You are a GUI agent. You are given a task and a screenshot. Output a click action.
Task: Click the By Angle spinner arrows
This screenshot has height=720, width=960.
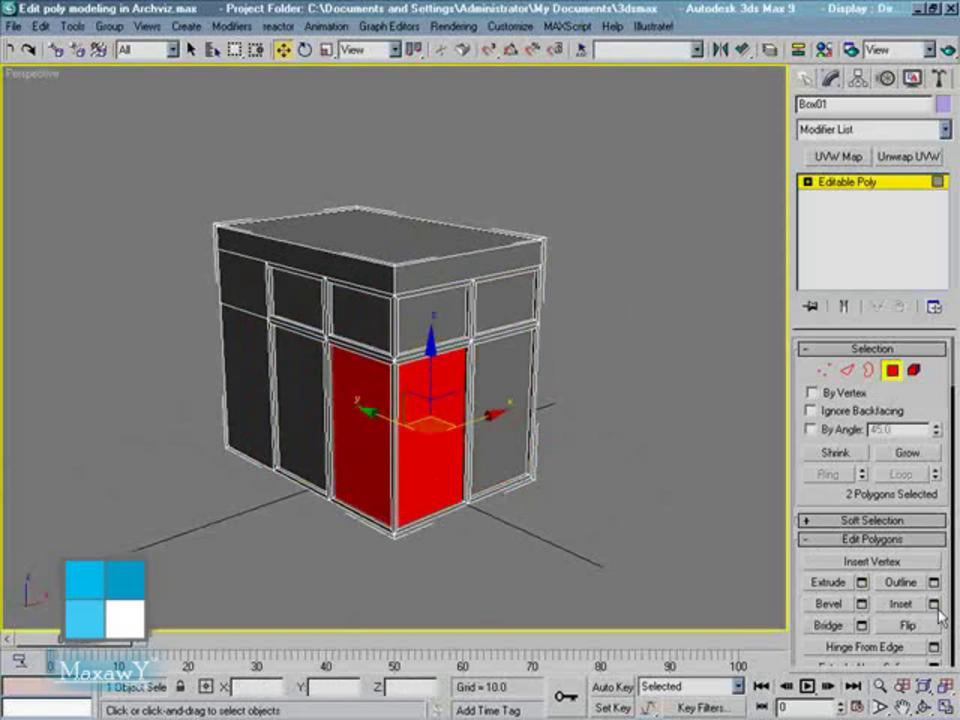(x=936, y=429)
